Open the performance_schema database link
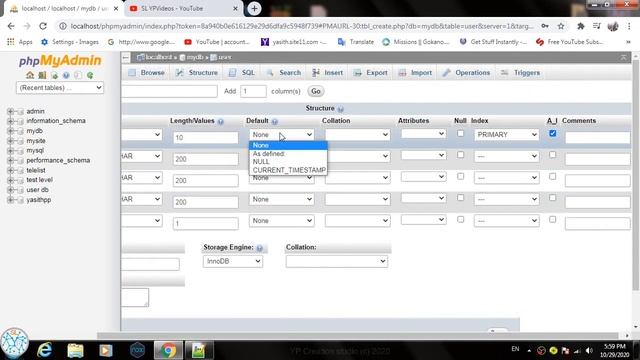The height and width of the screenshot is (360, 640). [x=58, y=160]
